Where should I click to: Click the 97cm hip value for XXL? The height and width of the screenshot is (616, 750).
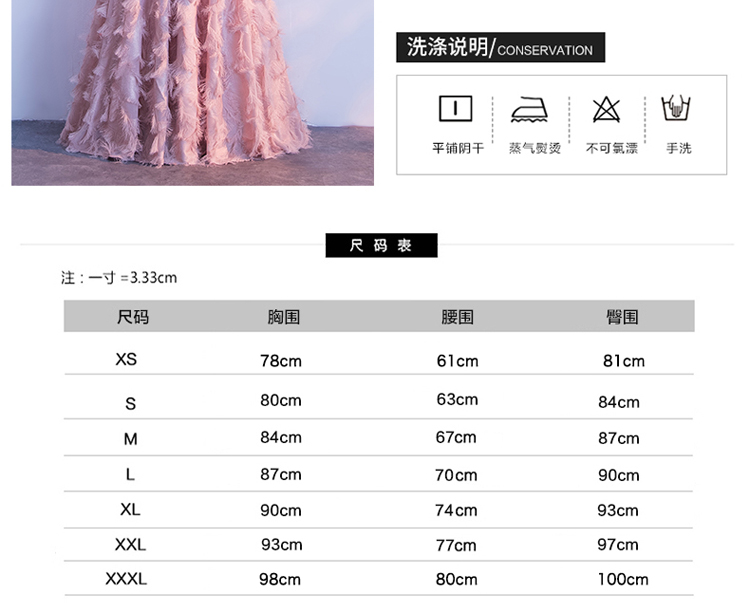point(618,544)
